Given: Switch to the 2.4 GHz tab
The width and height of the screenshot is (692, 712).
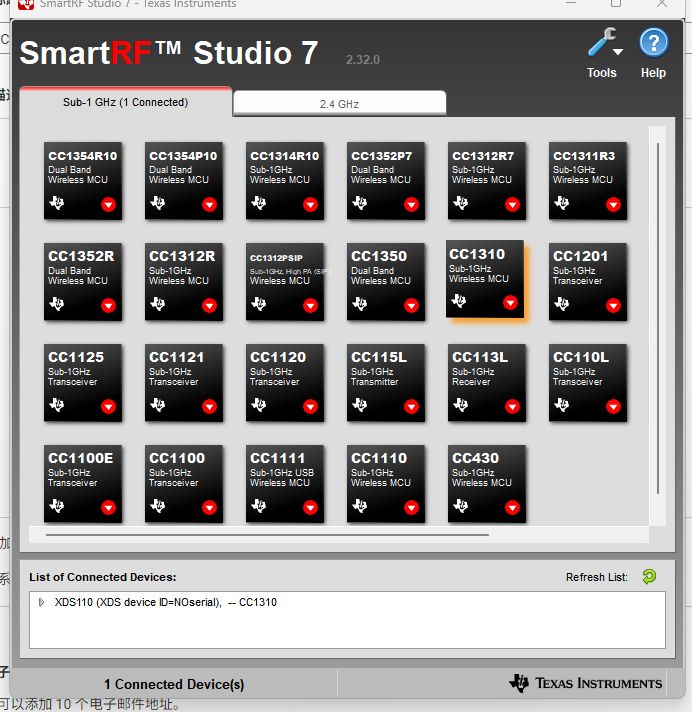Looking at the screenshot, I should click(339, 104).
